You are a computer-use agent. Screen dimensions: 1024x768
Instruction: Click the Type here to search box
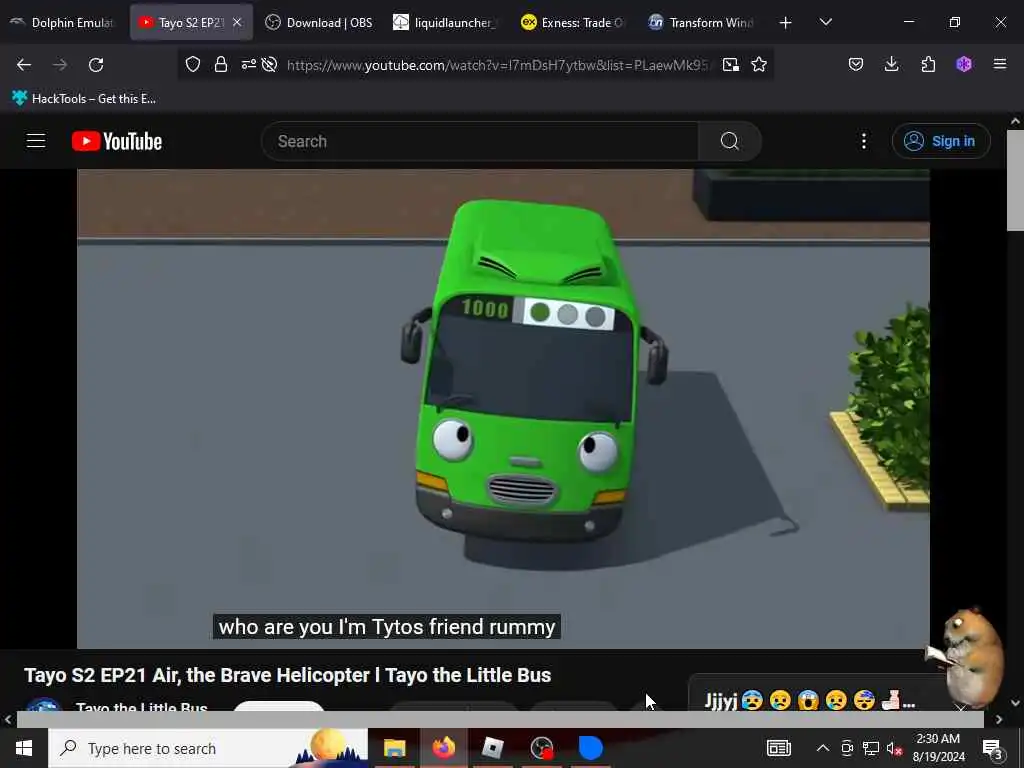[208, 748]
